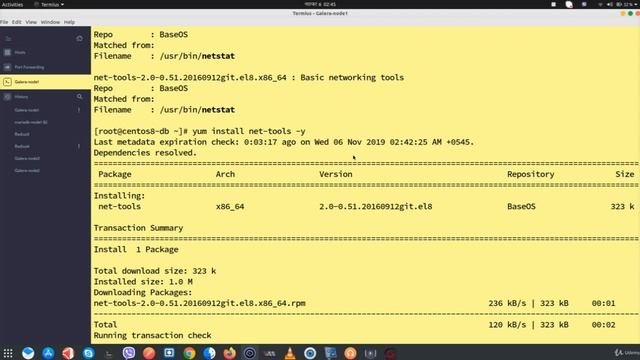640x360 pixels.
Task: Open Show Applications grid in the dock
Action: pos(8,353)
